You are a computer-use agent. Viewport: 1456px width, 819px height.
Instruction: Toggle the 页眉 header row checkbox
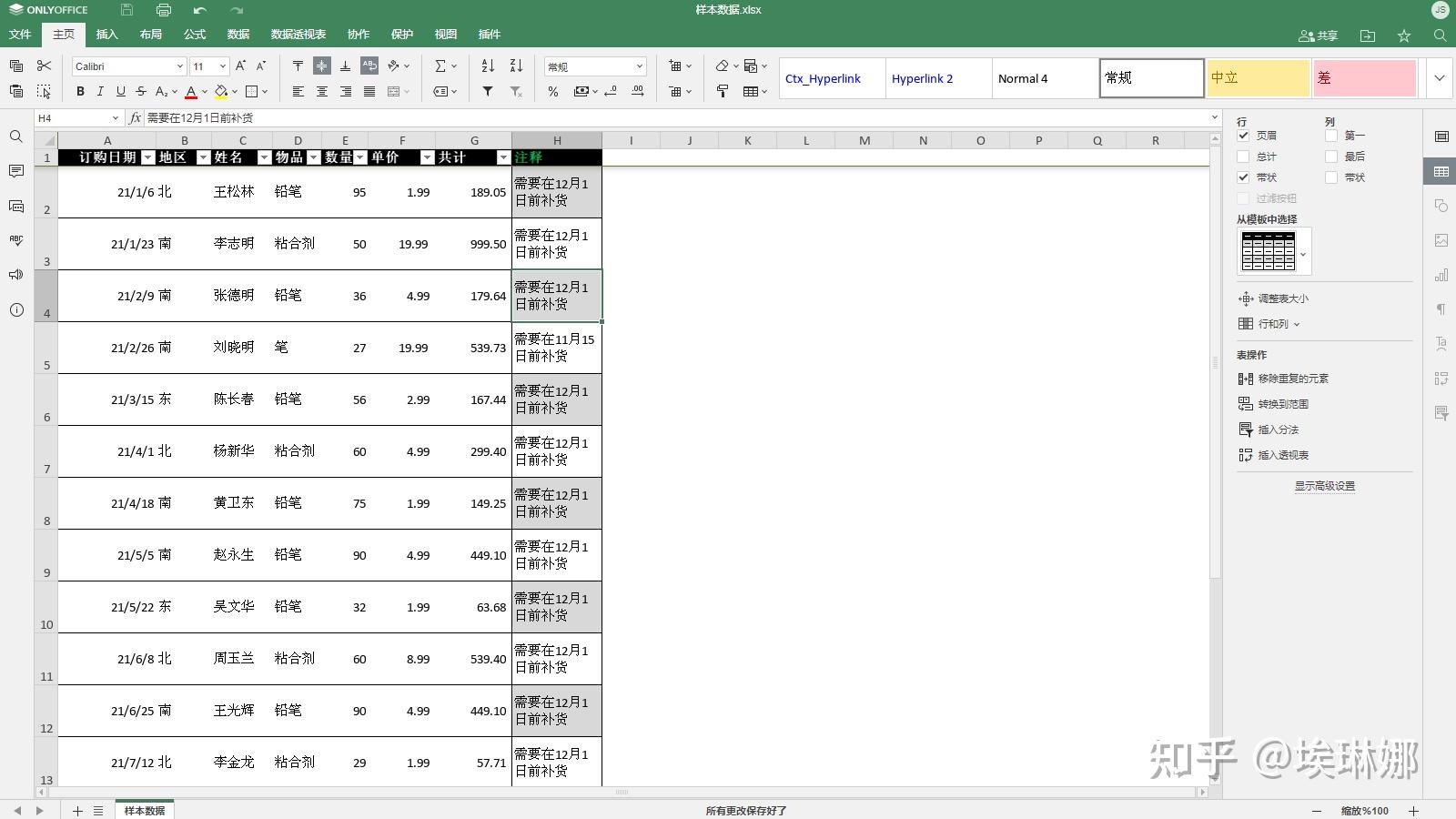tap(1243, 135)
